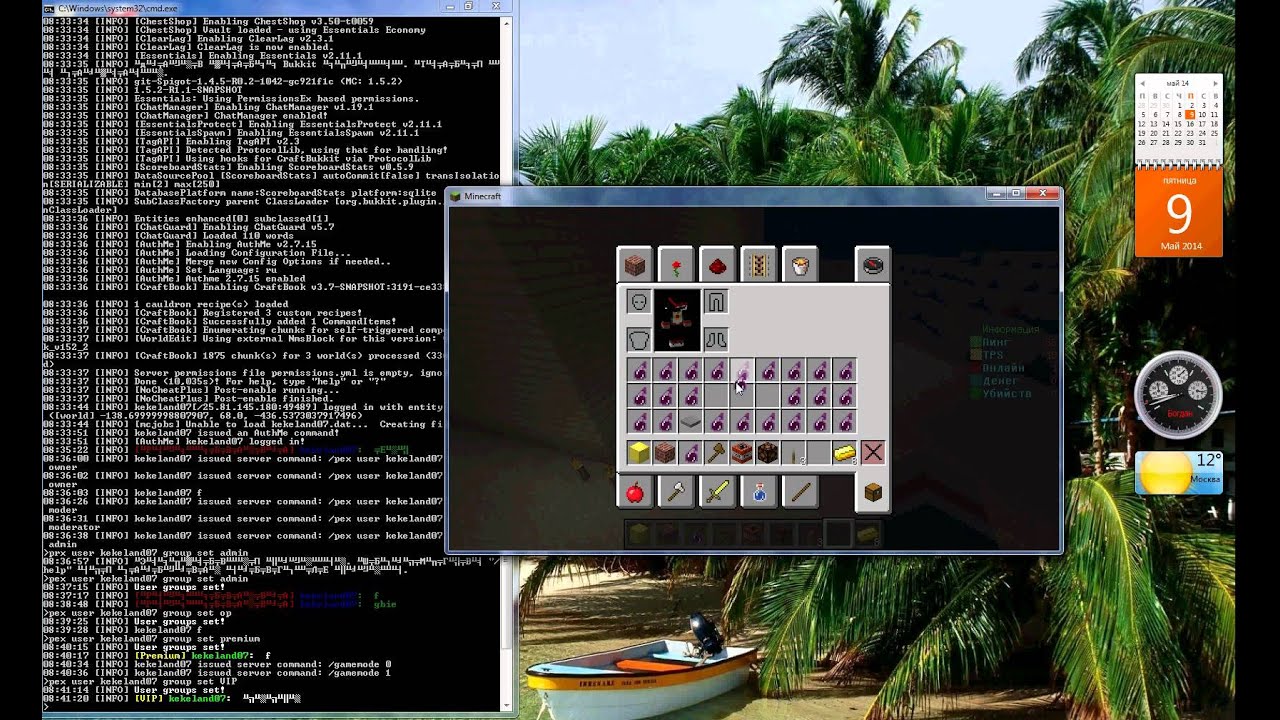Pick the TNT block in the hotbar

741,453
